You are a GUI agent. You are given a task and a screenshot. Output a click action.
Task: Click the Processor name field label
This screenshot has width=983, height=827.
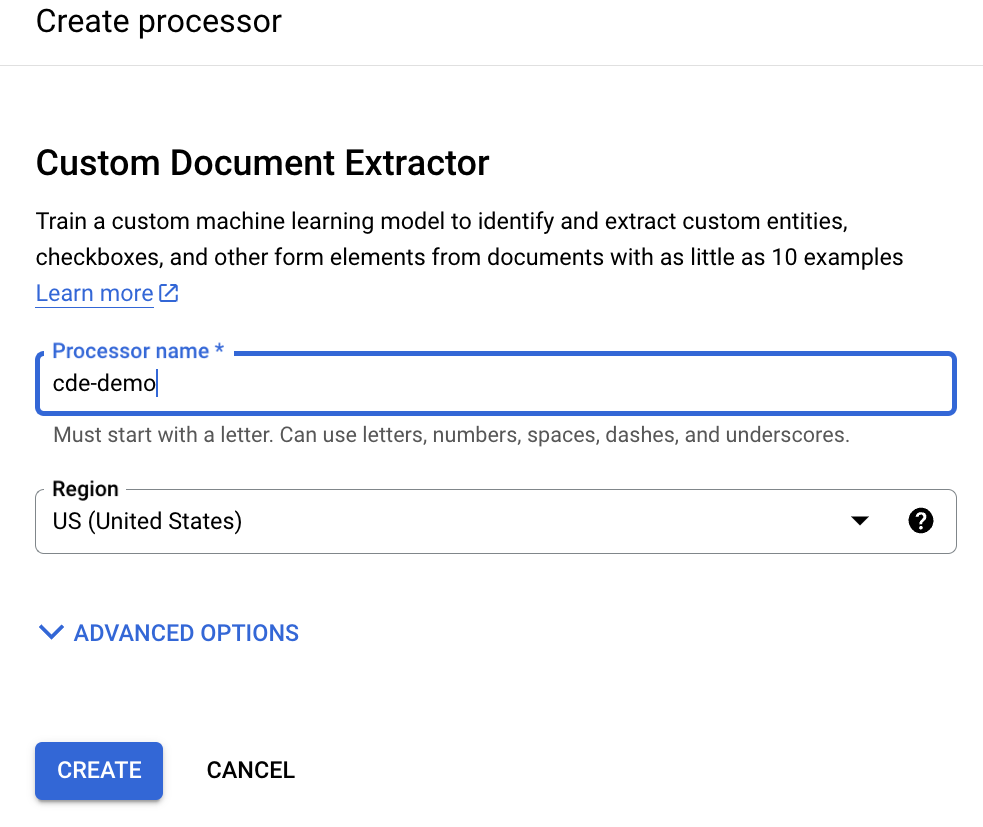pyautogui.click(x=130, y=351)
